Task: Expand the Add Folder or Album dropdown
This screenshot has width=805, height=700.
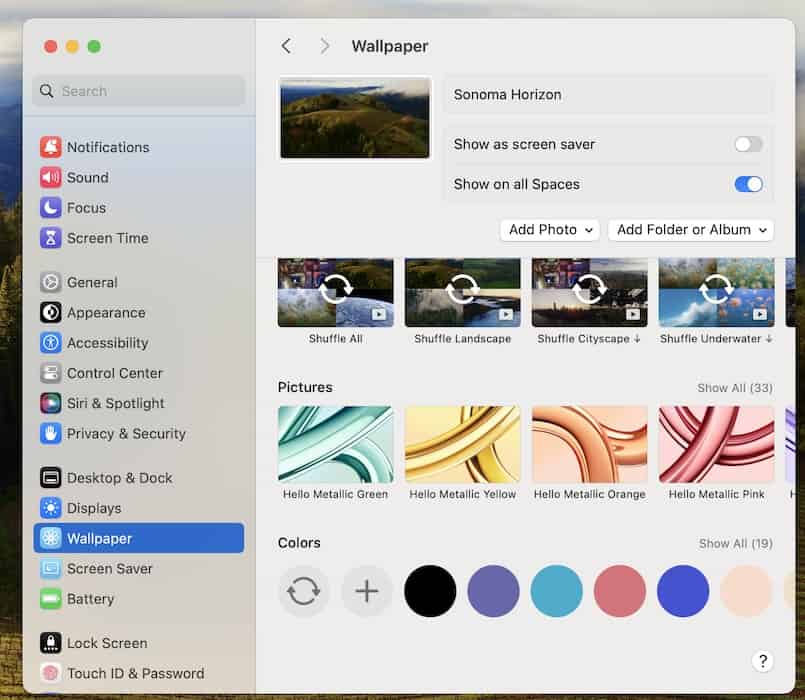Action: 691,229
